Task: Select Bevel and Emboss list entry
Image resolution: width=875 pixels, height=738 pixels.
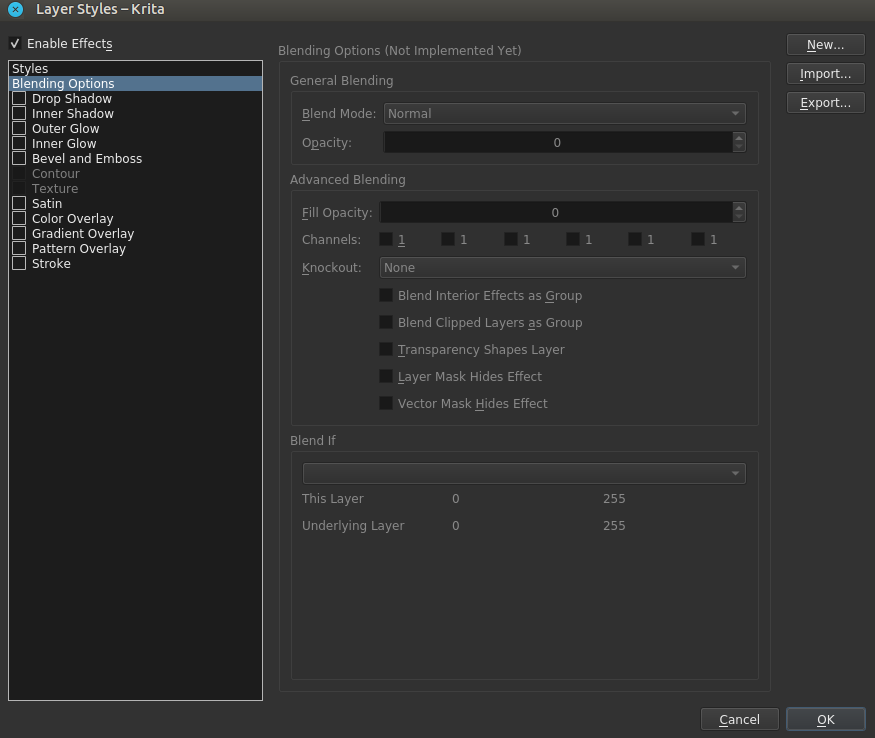Action: (87, 159)
